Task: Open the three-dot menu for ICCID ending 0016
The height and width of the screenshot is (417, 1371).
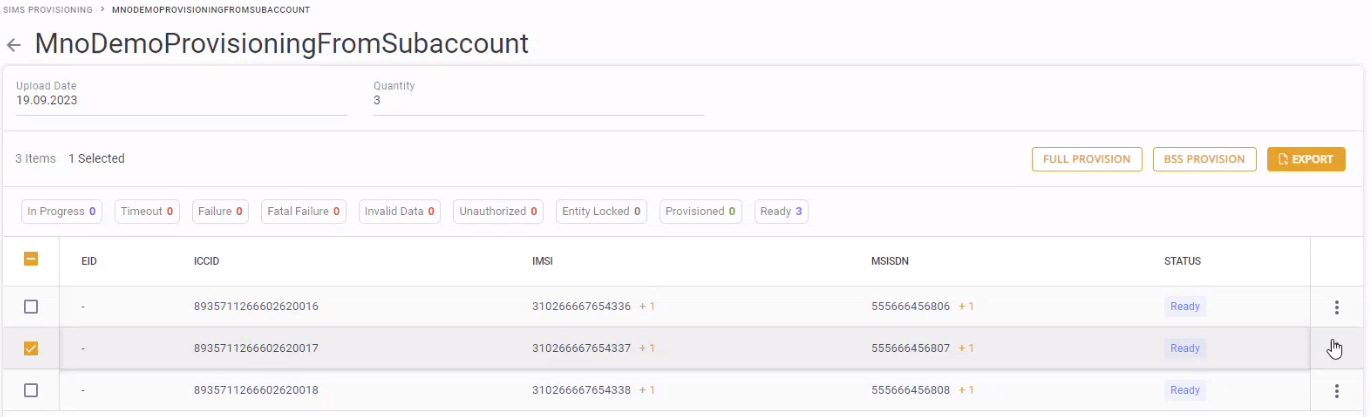Action: 1336,307
